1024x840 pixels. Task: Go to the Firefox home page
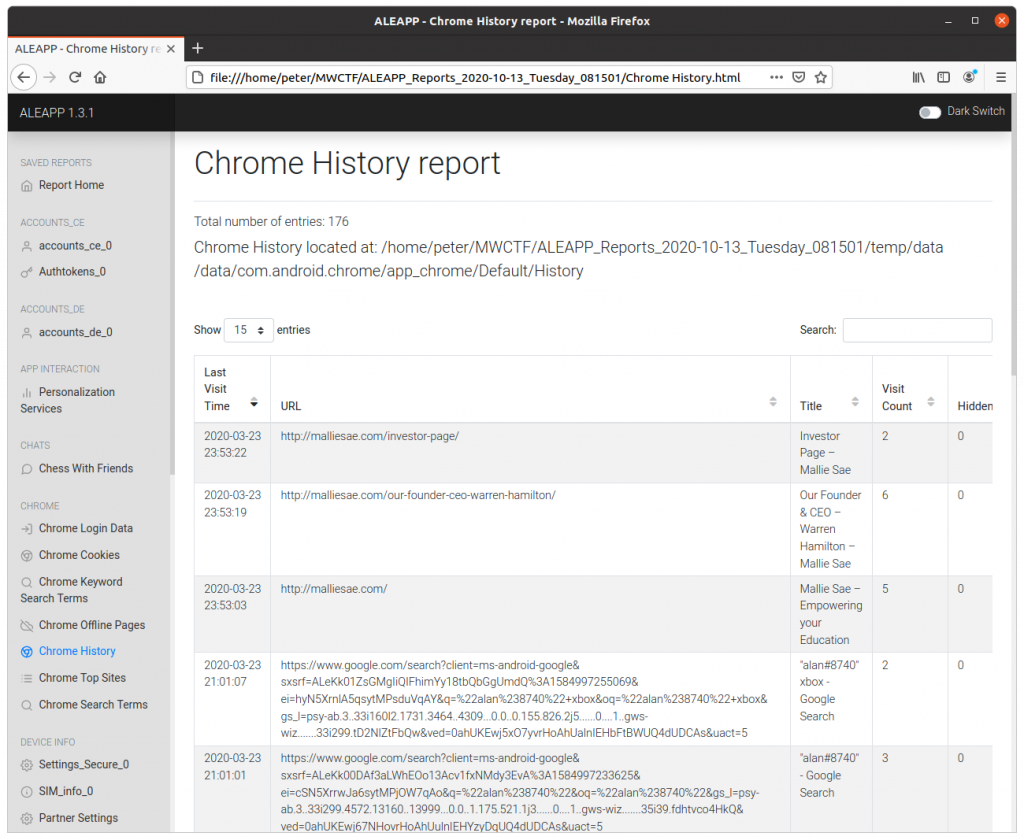click(x=100, y=77)
